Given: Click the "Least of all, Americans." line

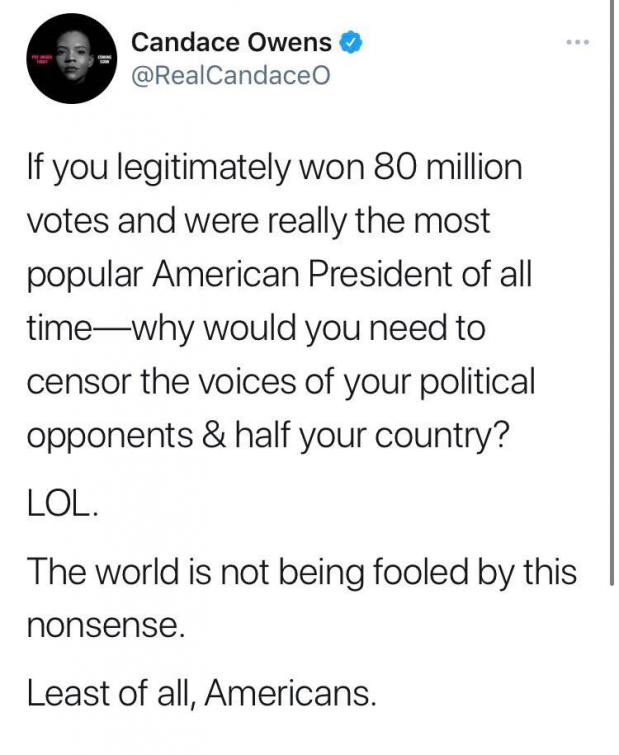Looking at the screenshot, I should click(201, 693).
